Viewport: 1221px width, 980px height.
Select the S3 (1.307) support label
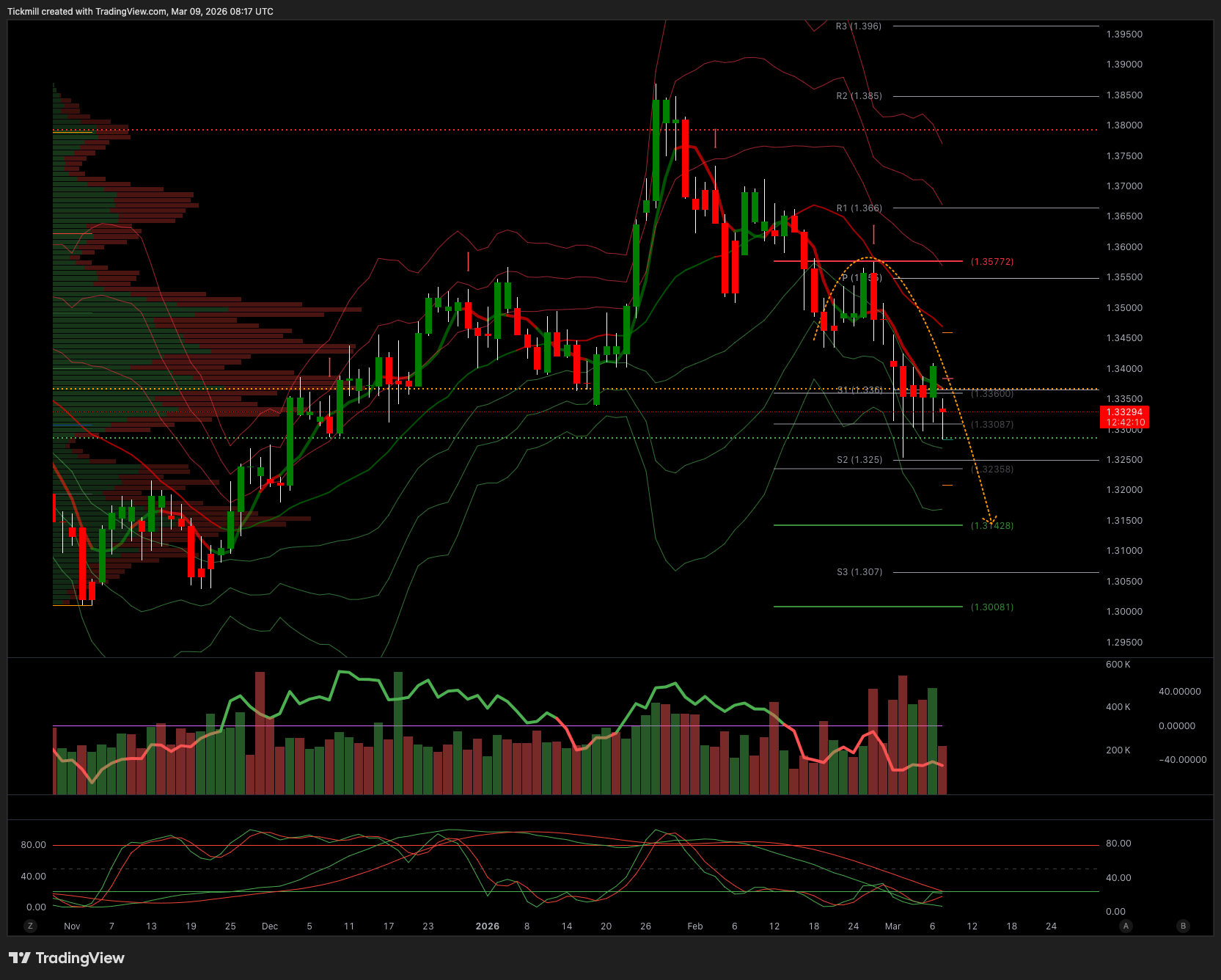click(859, 572)
